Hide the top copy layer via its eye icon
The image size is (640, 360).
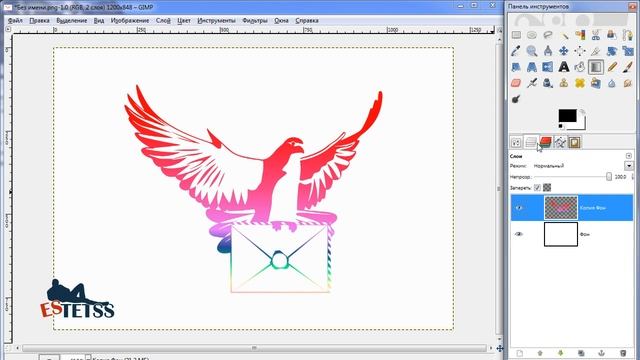[519, 208]
